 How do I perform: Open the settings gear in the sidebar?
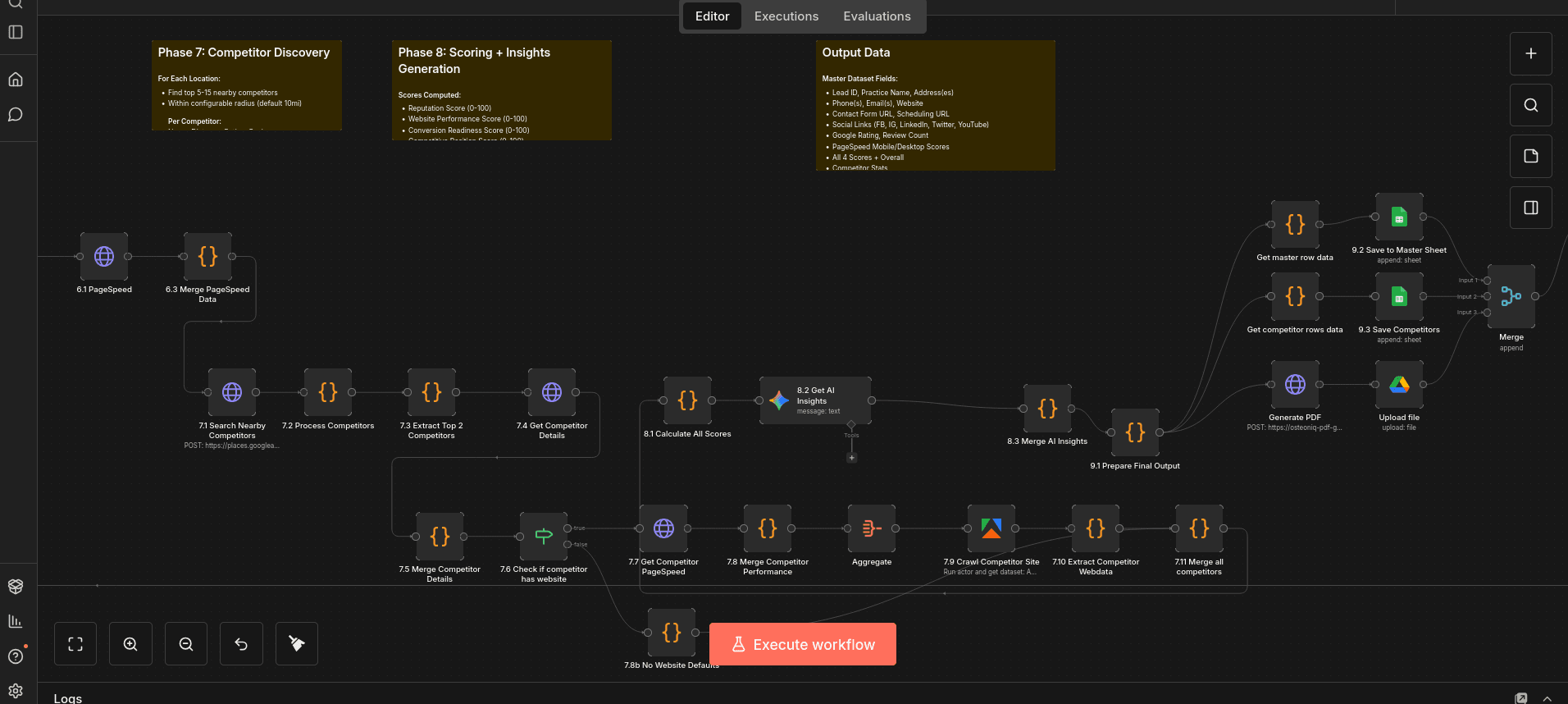point(16,691)
